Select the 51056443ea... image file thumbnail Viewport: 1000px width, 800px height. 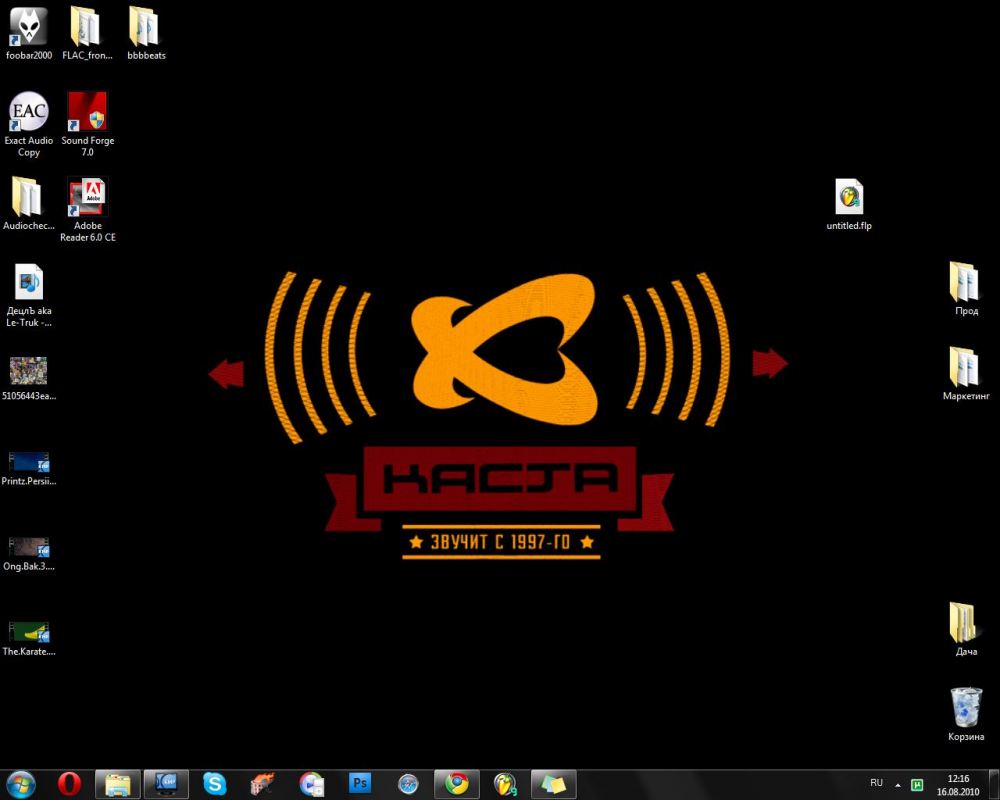(29, 371)
